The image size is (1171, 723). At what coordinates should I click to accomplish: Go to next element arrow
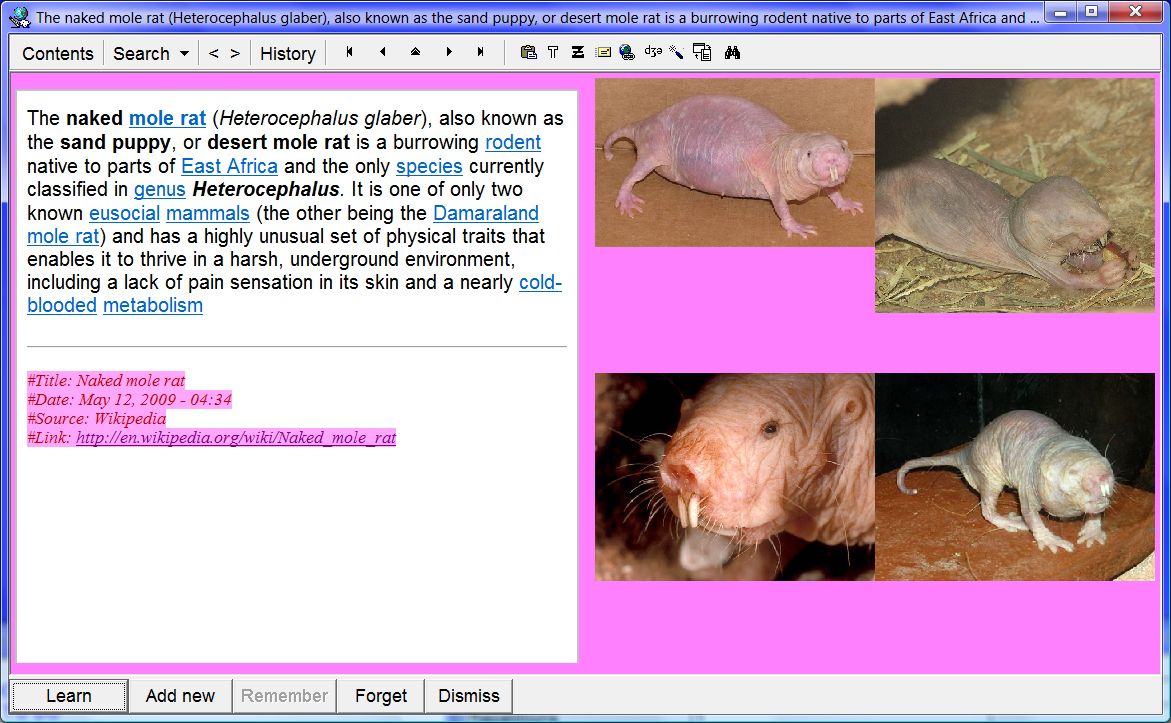click(x=448, y=52)
